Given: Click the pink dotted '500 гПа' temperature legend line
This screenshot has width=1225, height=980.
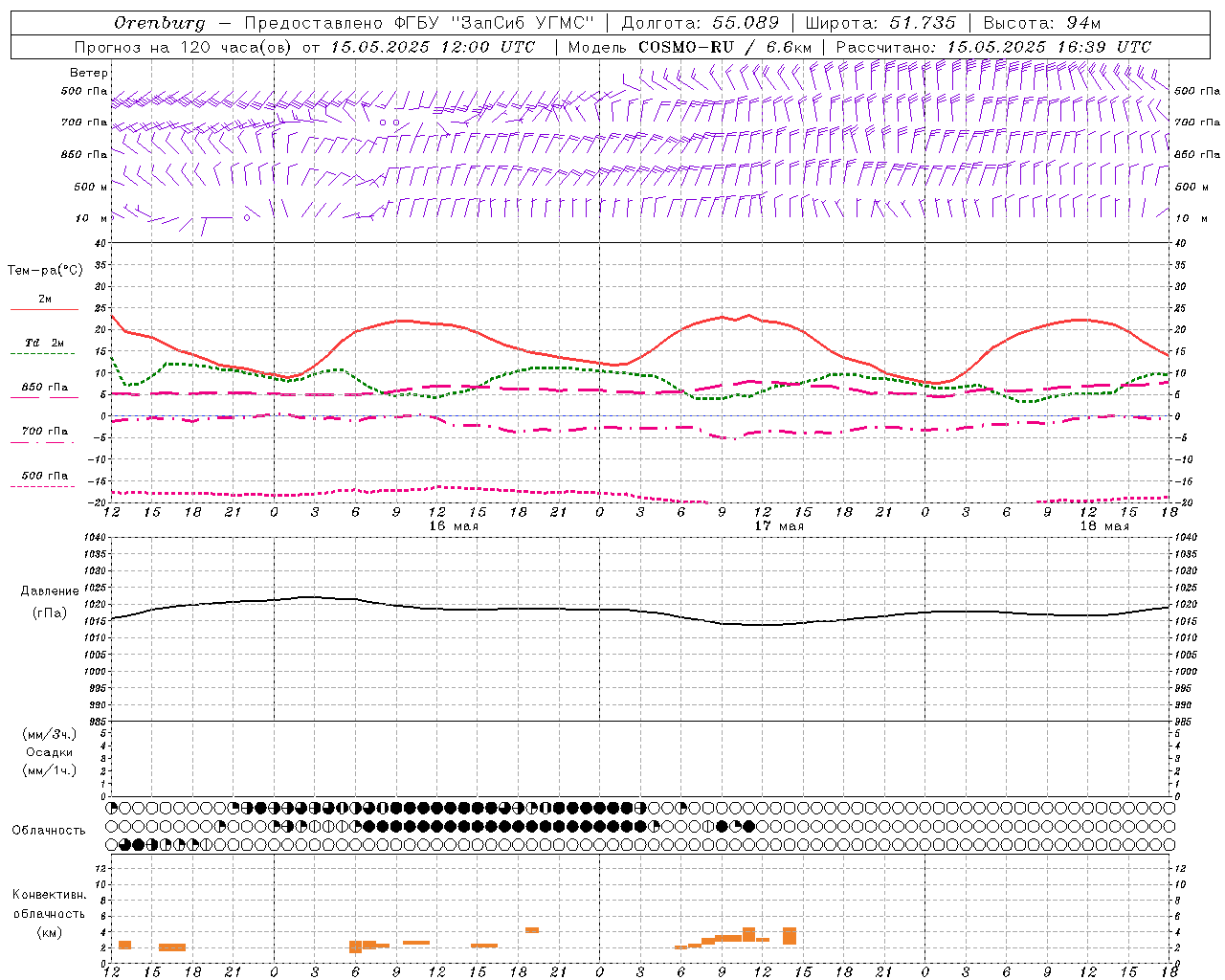Looking at the screenshot, I should (x=42, y=486).
